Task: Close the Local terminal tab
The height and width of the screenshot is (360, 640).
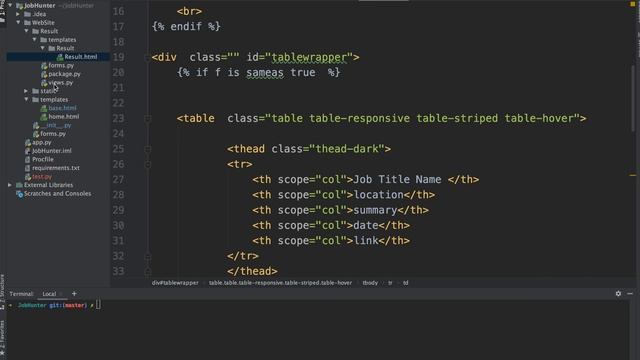Action: click(61, 294)
